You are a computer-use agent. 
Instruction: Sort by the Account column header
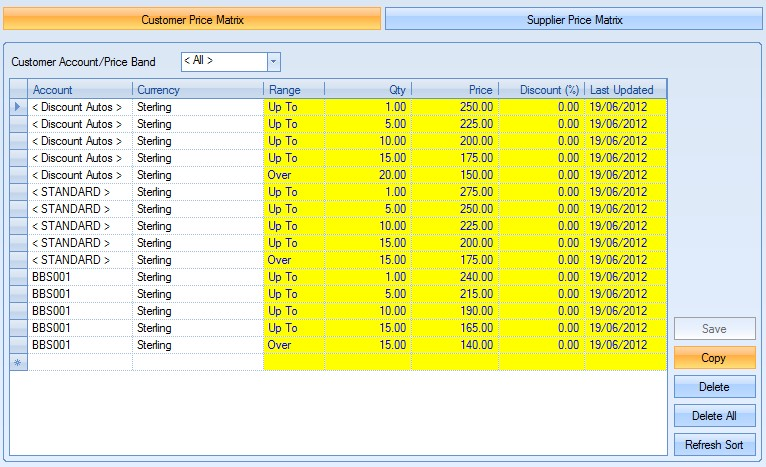pos(80,90)
